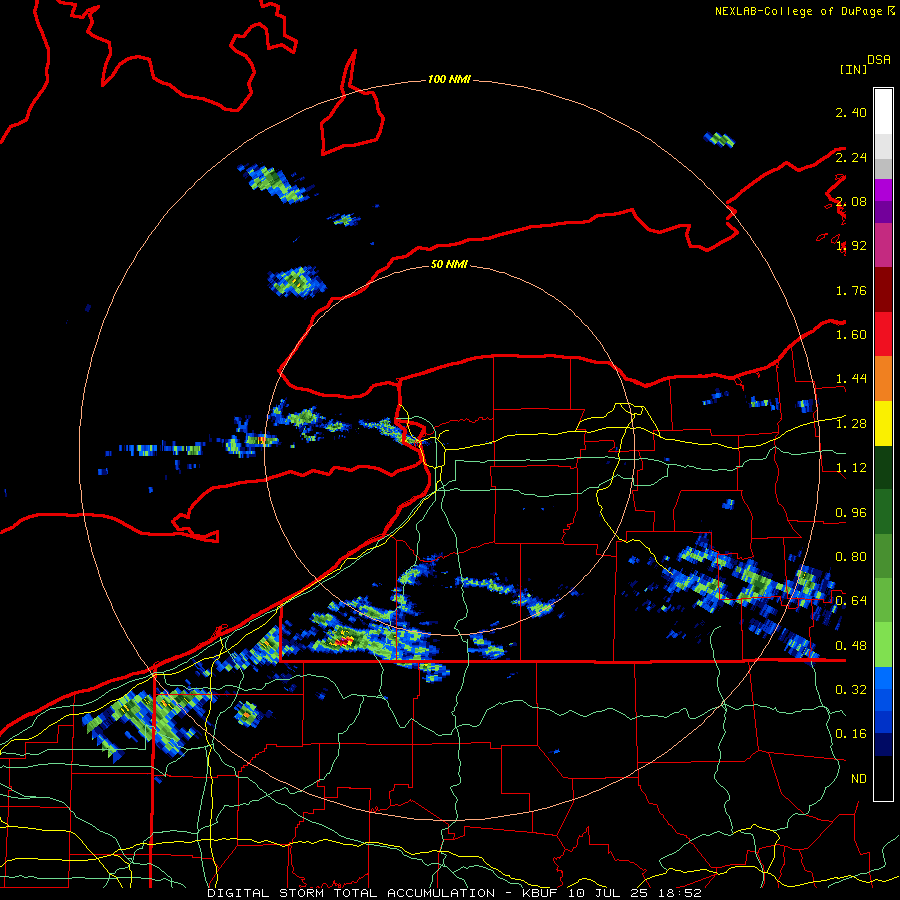This screenshot has width=900, height=900.
Task: Select the 1.12 legend value
Action: coord(851,468)
